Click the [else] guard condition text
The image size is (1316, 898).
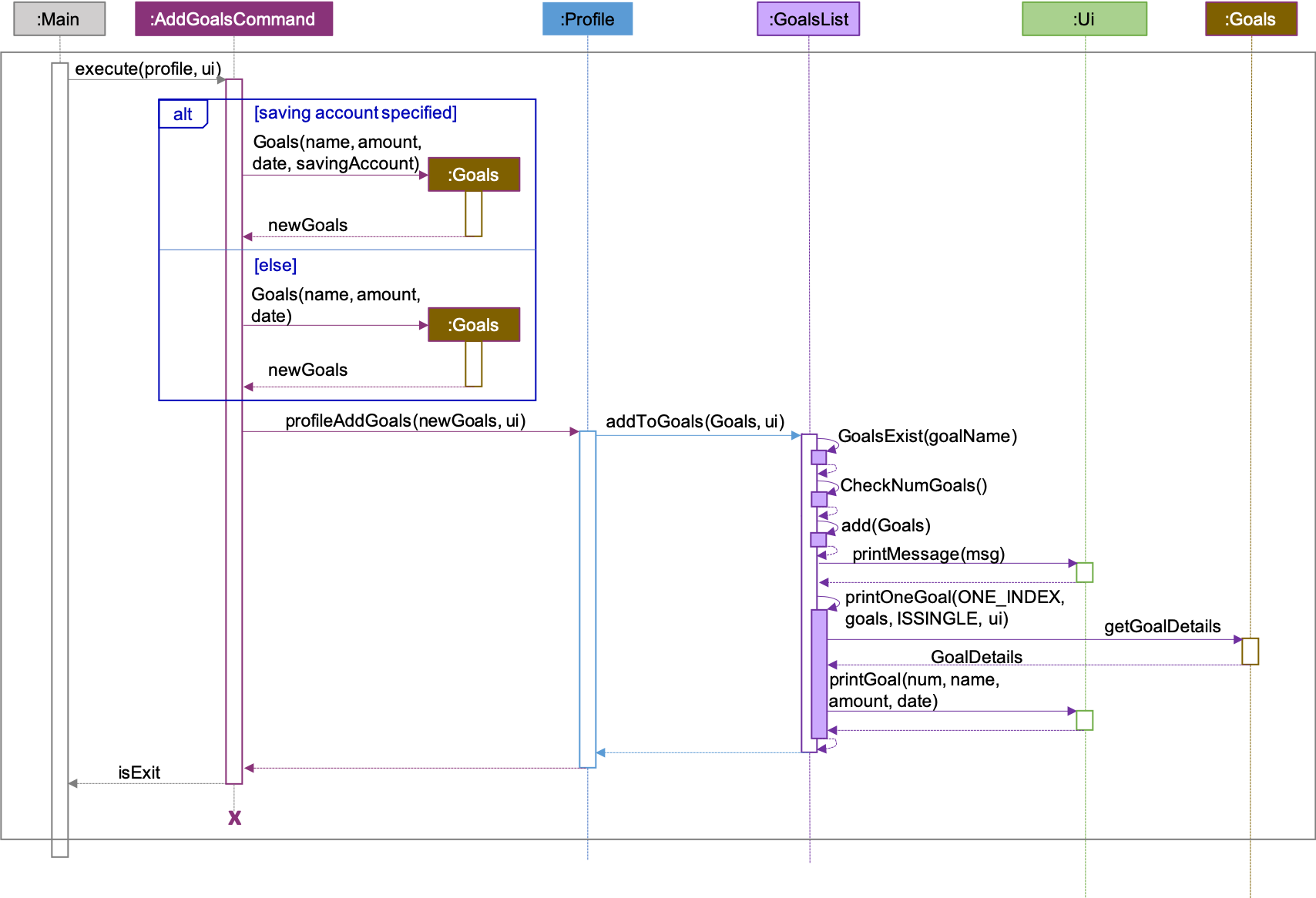(x=276, y=266)
